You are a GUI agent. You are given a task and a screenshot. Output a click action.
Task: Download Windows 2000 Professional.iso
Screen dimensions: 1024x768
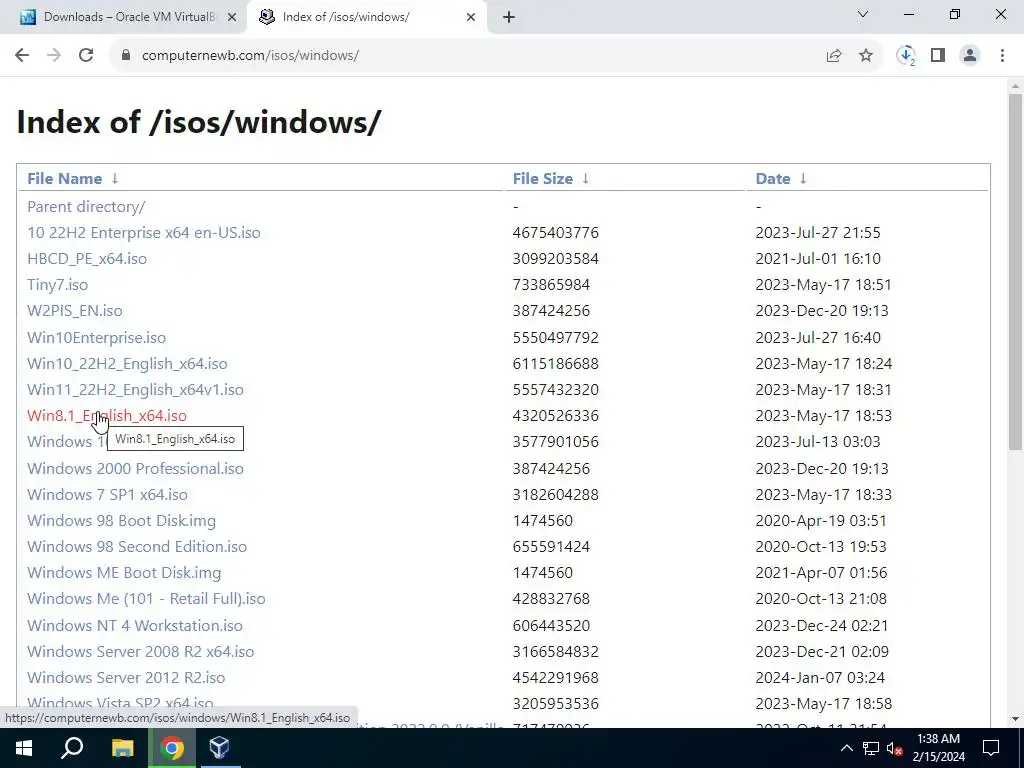click(135, 468)
